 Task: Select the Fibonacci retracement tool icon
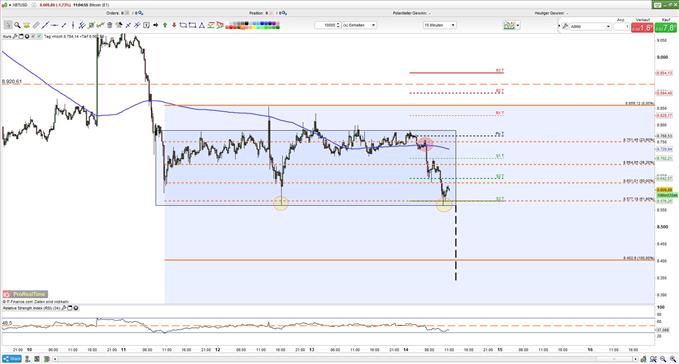coord(210,25)
